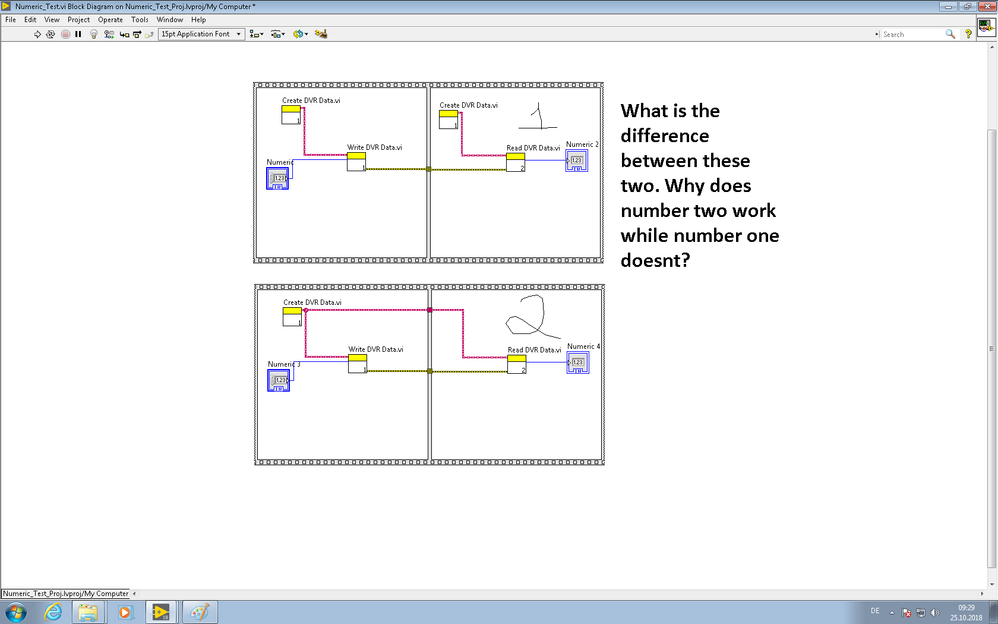Viewport: 998px width, 624px height.
Task: Click the Pause button
Action: pyautogui.click(x=78, y=34)
